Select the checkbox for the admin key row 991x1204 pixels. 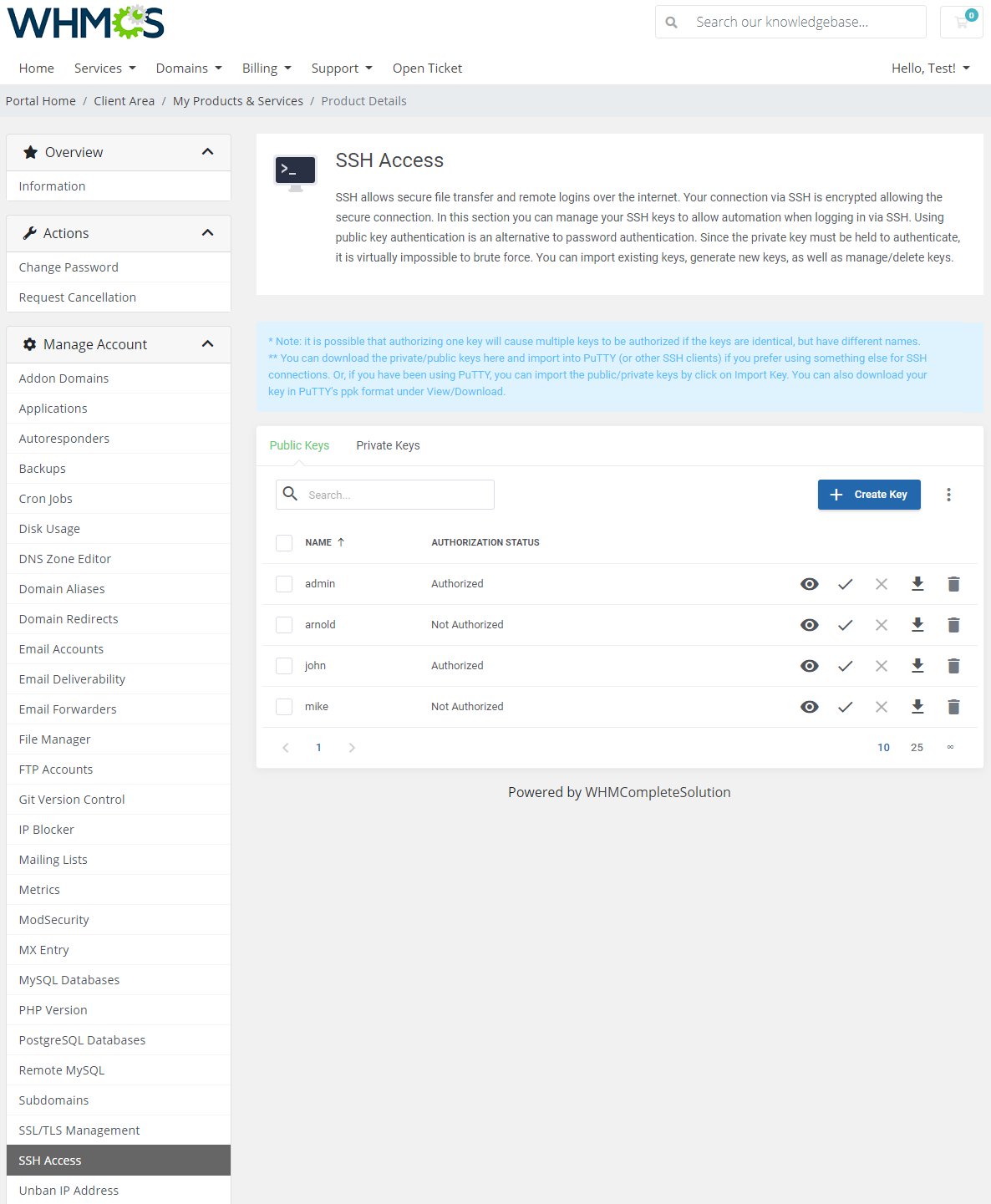[284, 583]
